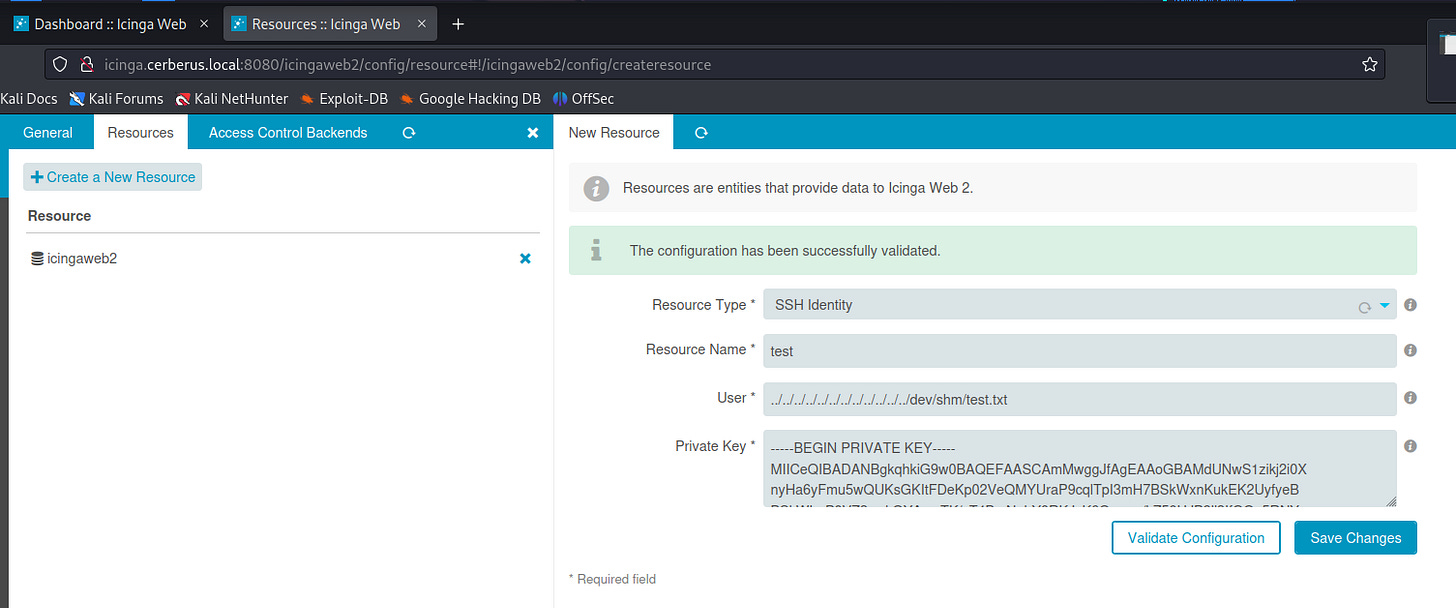Image resolution: width=1456 pixels, height=608 pixels.
Task: Open the Exploit-DB bookmark
Action: (x=344, y=98)
